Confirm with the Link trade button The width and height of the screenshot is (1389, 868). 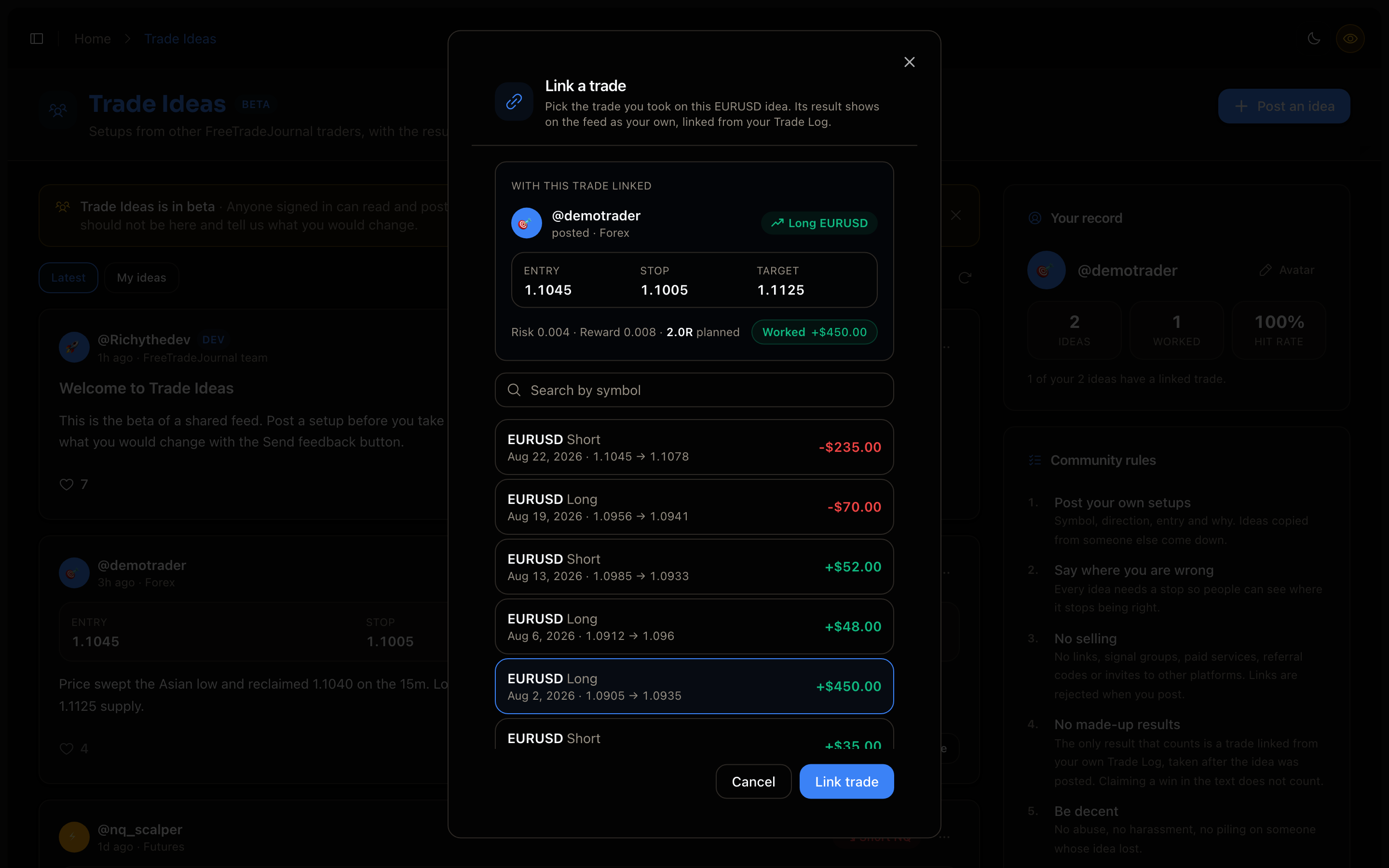[x=846, y=781]
